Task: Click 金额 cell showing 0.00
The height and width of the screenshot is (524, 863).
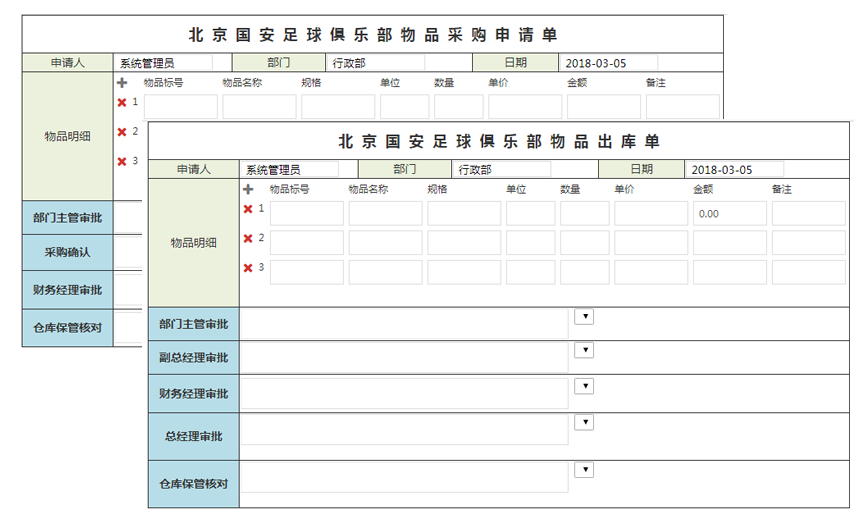Action: pyautogui.click(x=730, y=214)
